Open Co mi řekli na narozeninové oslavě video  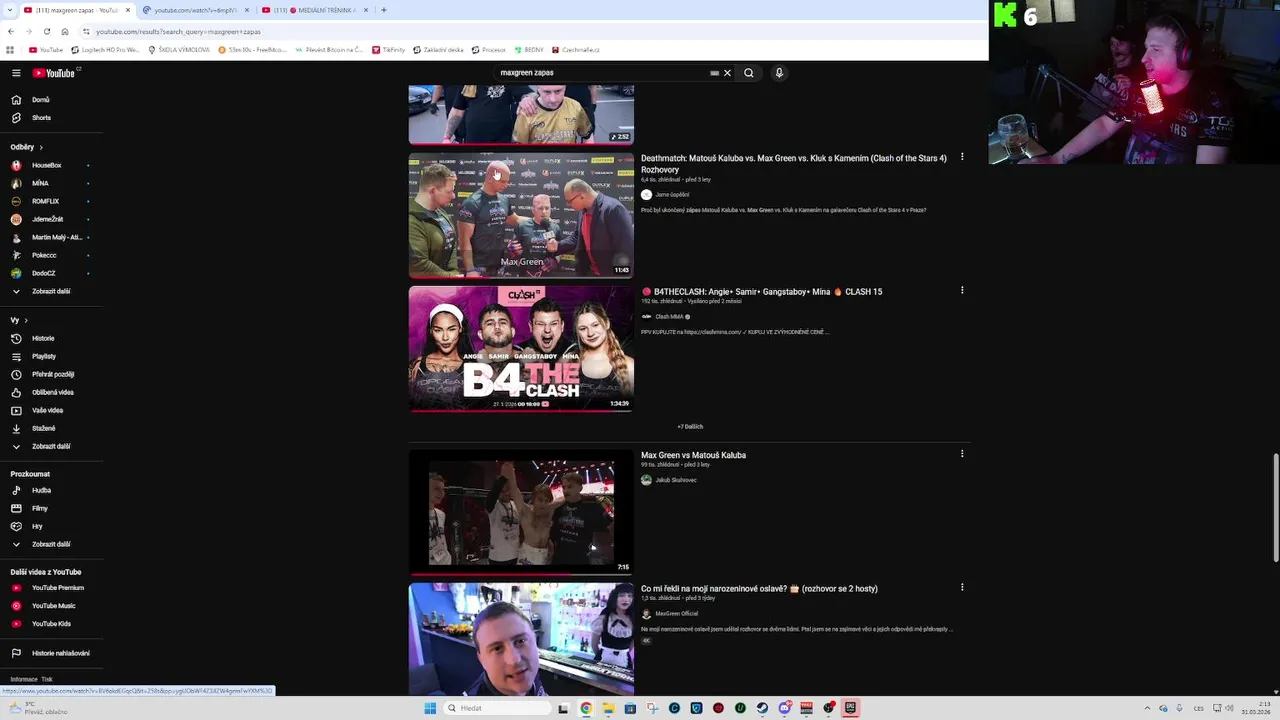[x=759, y=589]
